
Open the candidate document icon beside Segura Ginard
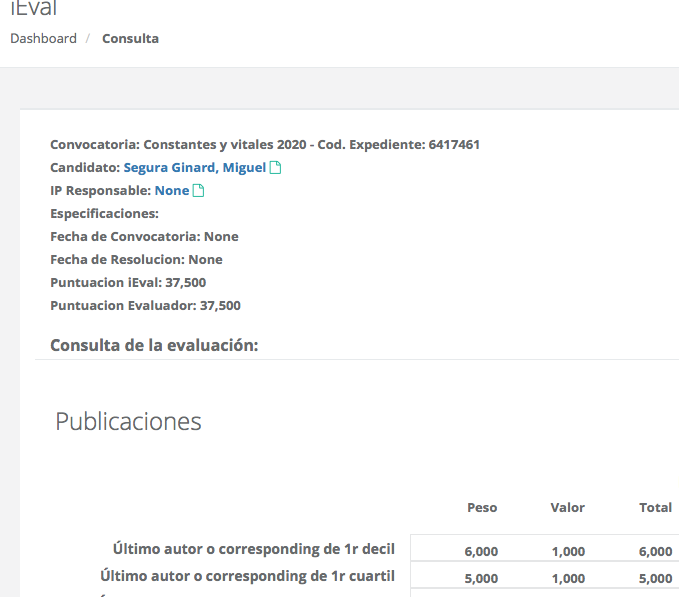(x=276, y=168)
